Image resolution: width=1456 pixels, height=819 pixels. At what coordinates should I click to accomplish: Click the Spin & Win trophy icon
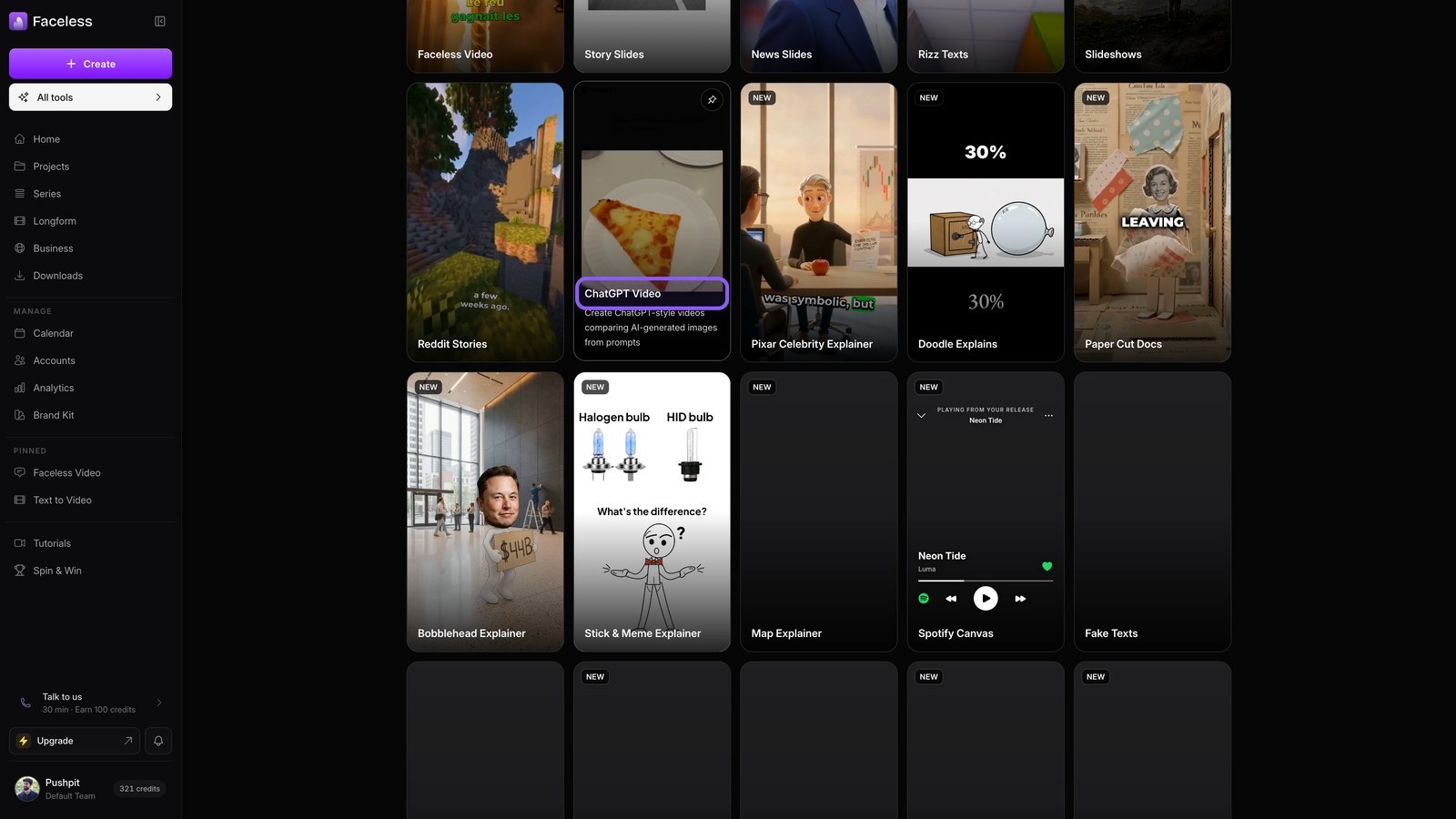[x=20, y=571]
